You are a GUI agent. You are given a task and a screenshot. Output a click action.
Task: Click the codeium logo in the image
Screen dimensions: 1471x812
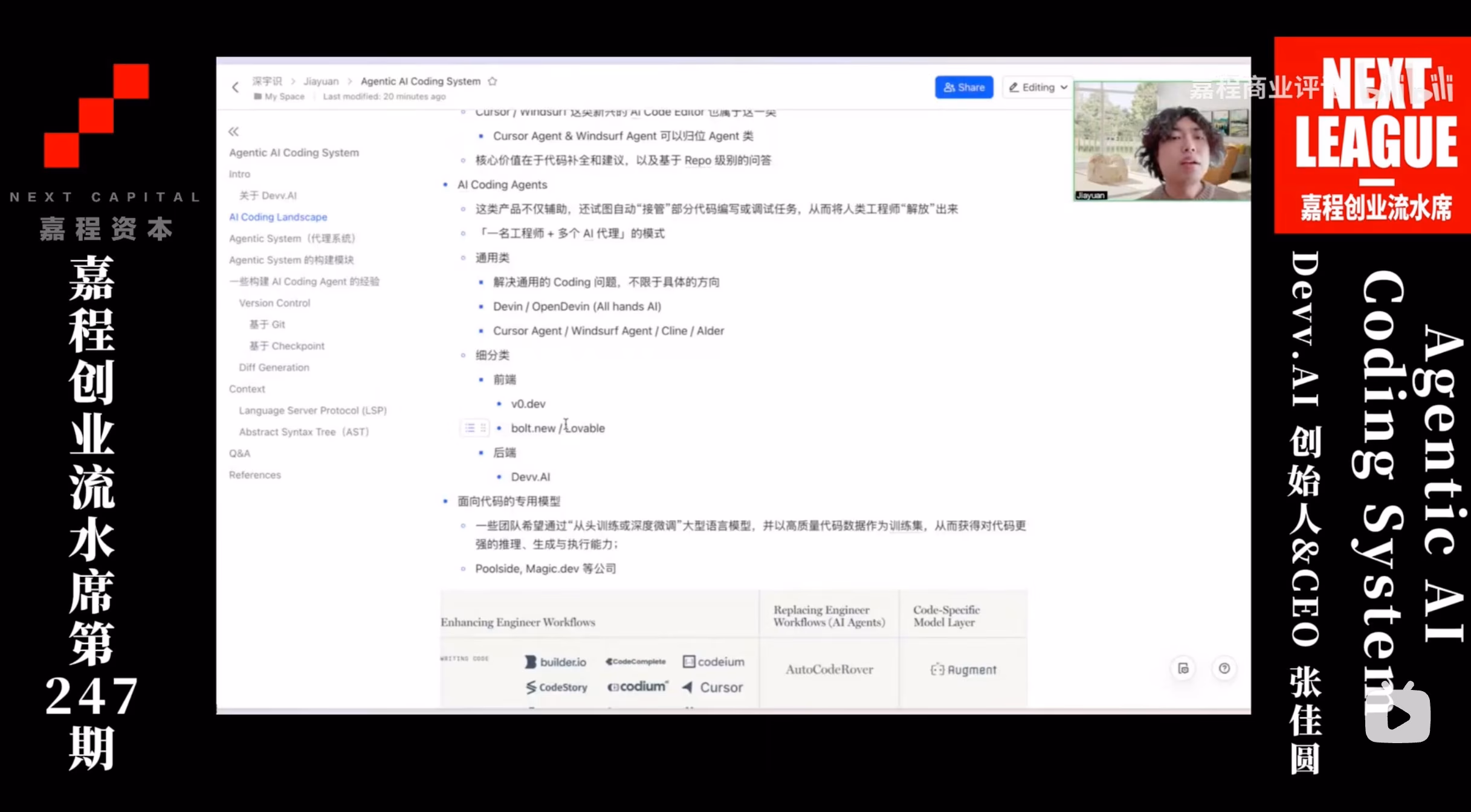[714, 662]
